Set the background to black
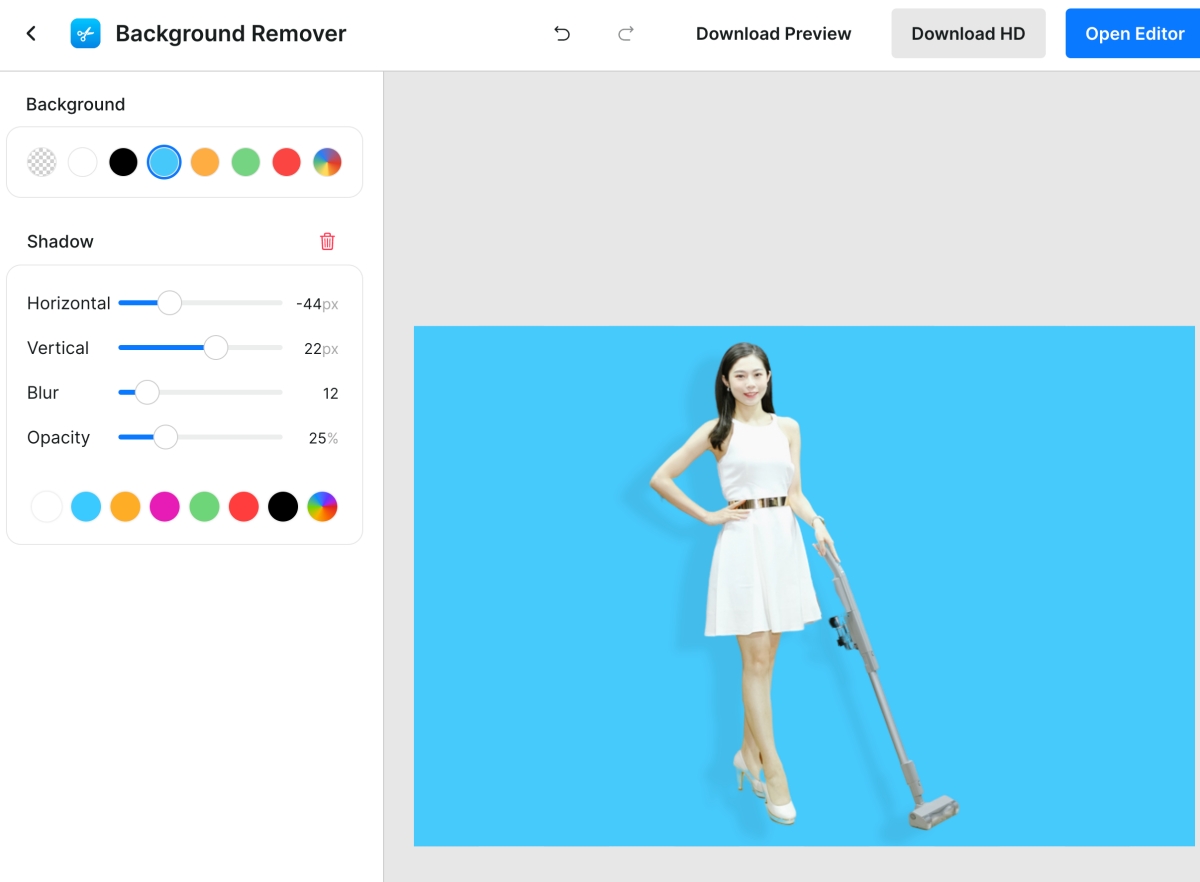This screenshot has width=1200, height=882. coord(123,162)
